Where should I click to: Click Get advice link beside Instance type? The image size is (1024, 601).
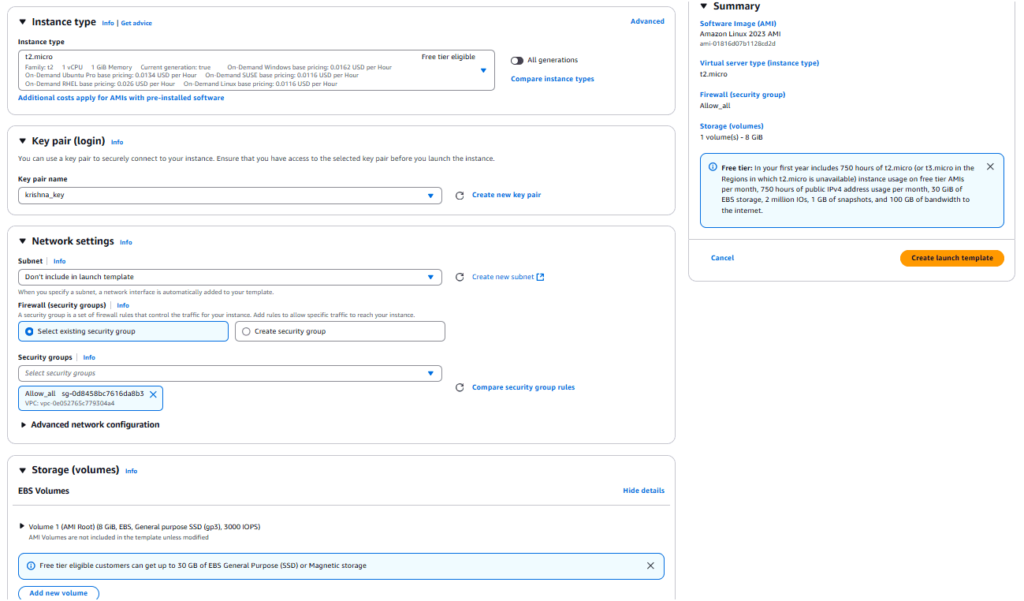[x=136, y=23]
